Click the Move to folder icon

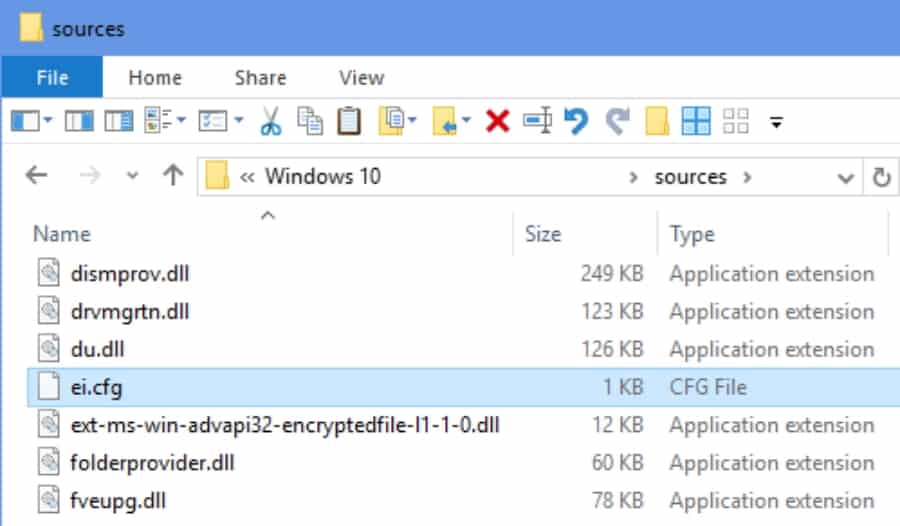coord(445,121)
